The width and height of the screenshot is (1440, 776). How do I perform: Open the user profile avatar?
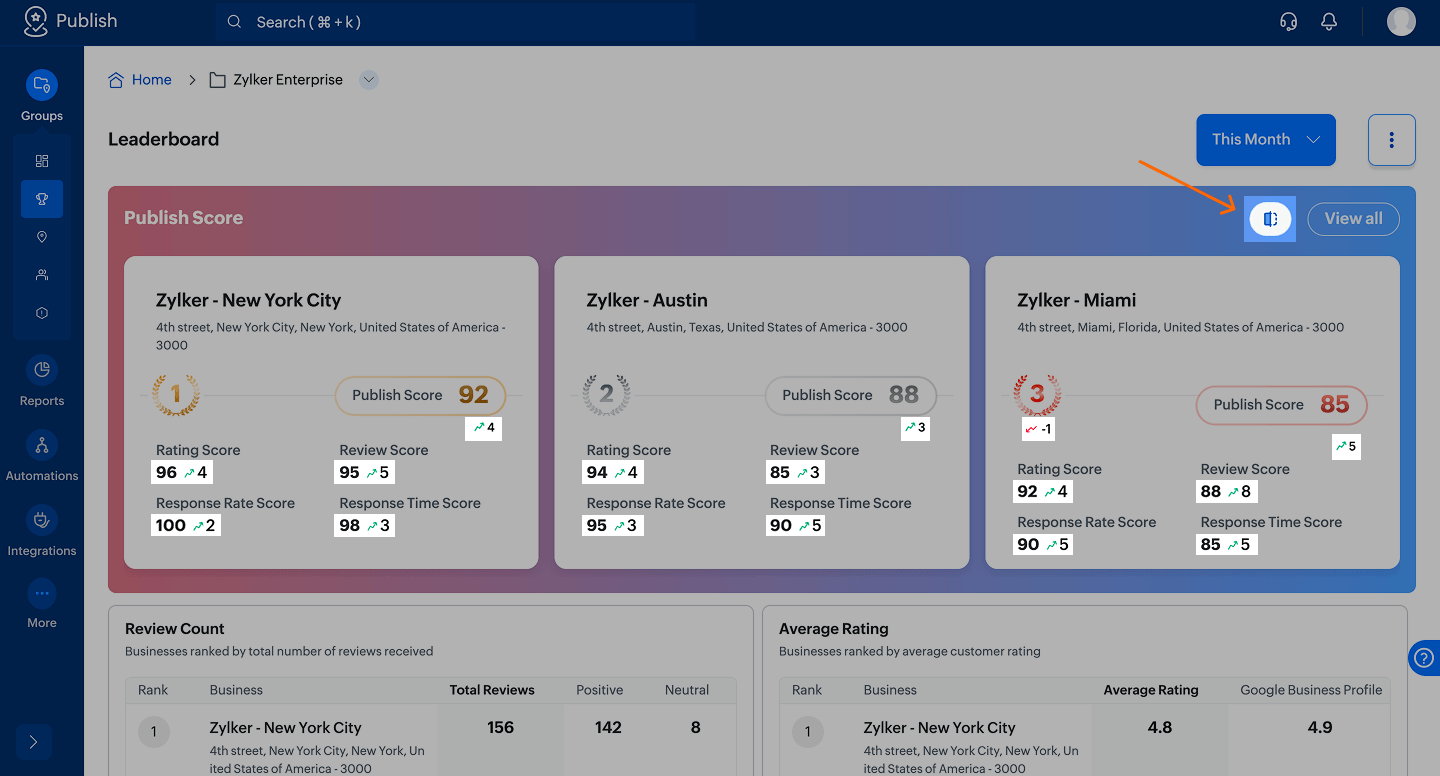click(x=1401, y=21)
